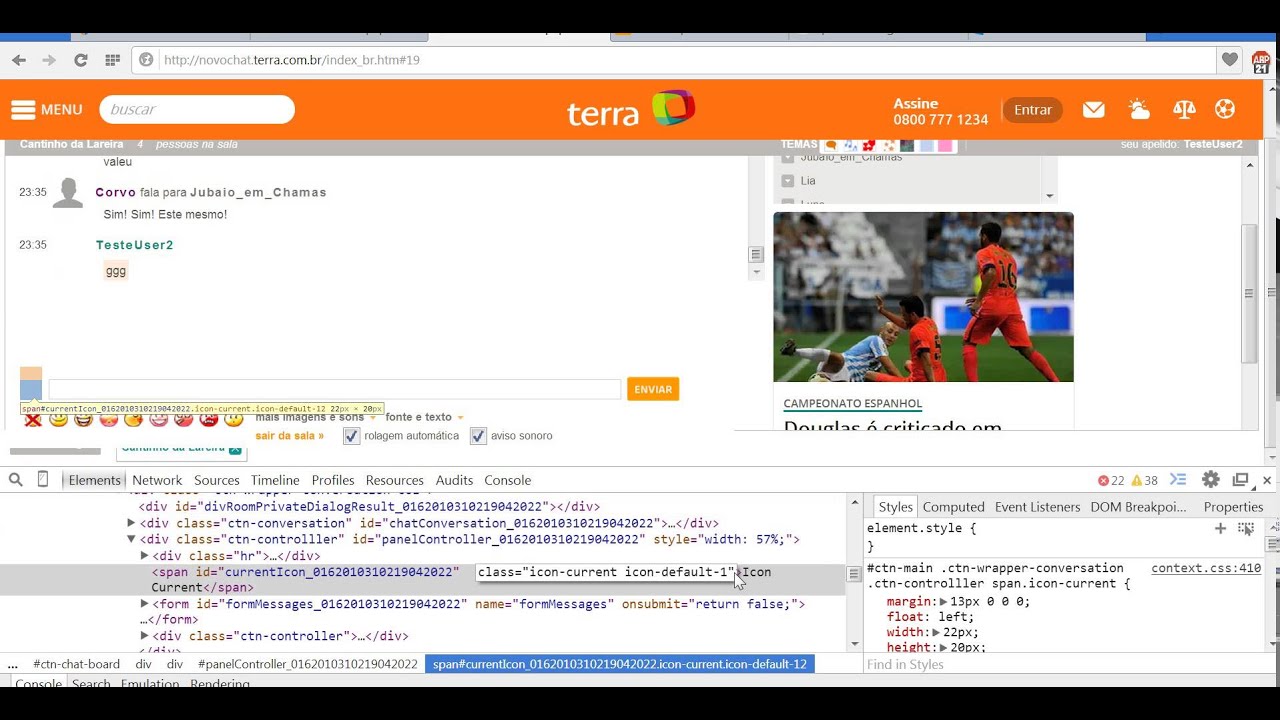Open the weather sun-cloud icon
The image size is (1280, 720).
click(1138, 109)
